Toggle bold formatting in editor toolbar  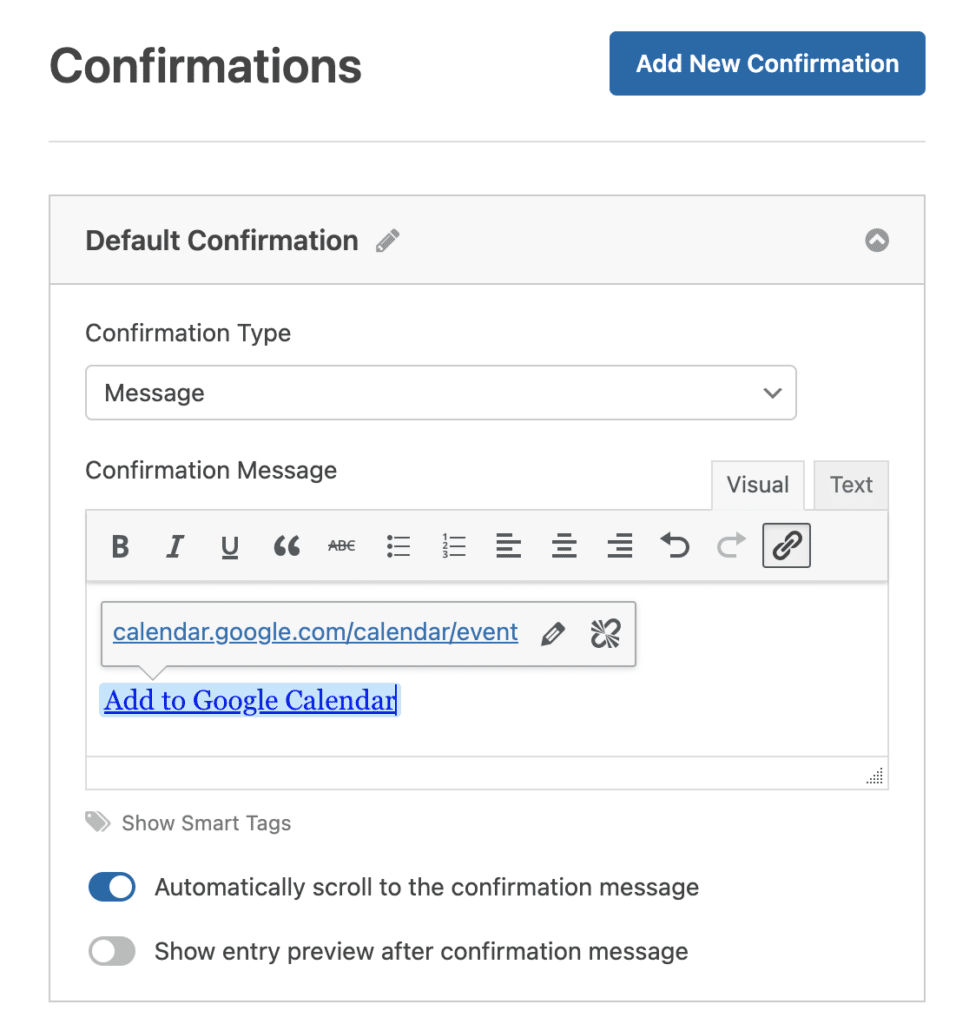(x=121, y=546)
